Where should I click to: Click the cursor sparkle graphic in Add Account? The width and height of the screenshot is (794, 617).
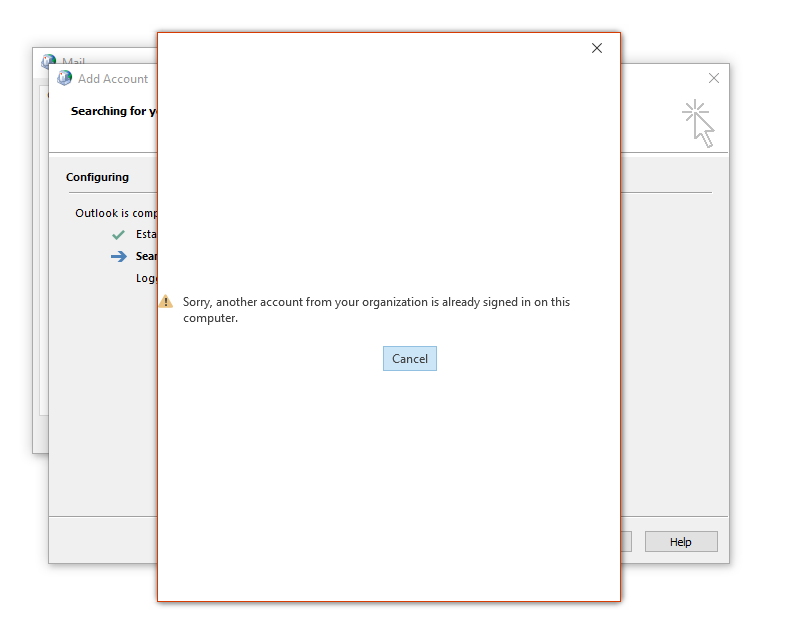click(699, 123)
